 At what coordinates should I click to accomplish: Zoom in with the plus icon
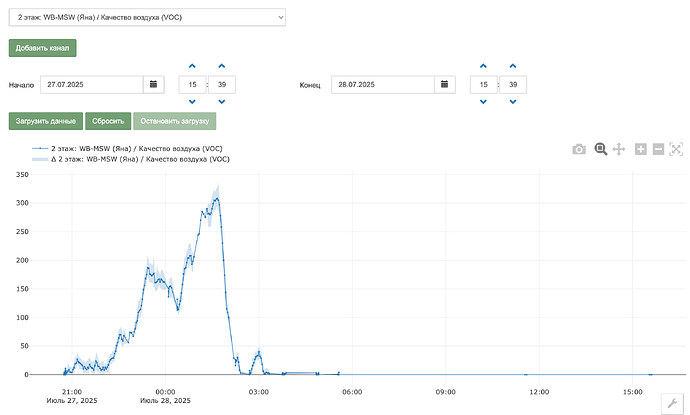coord(641,149)
